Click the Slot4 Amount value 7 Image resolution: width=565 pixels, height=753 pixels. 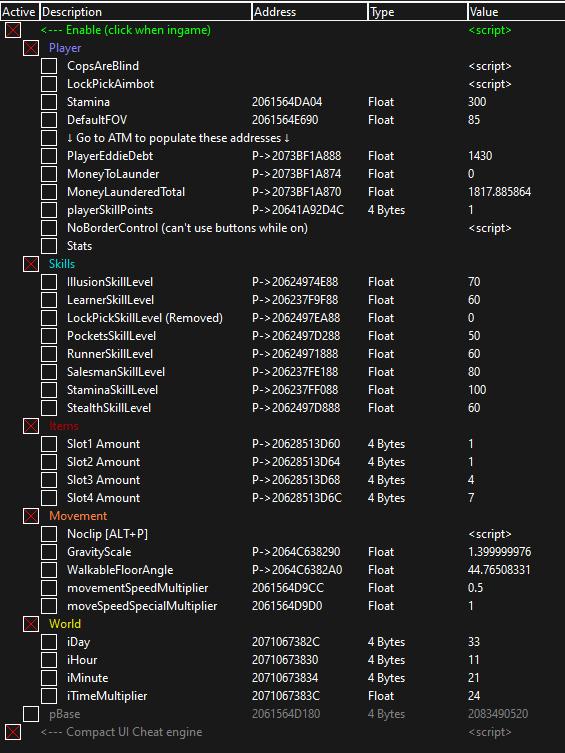pyautogui.click(x=471, y=498)
